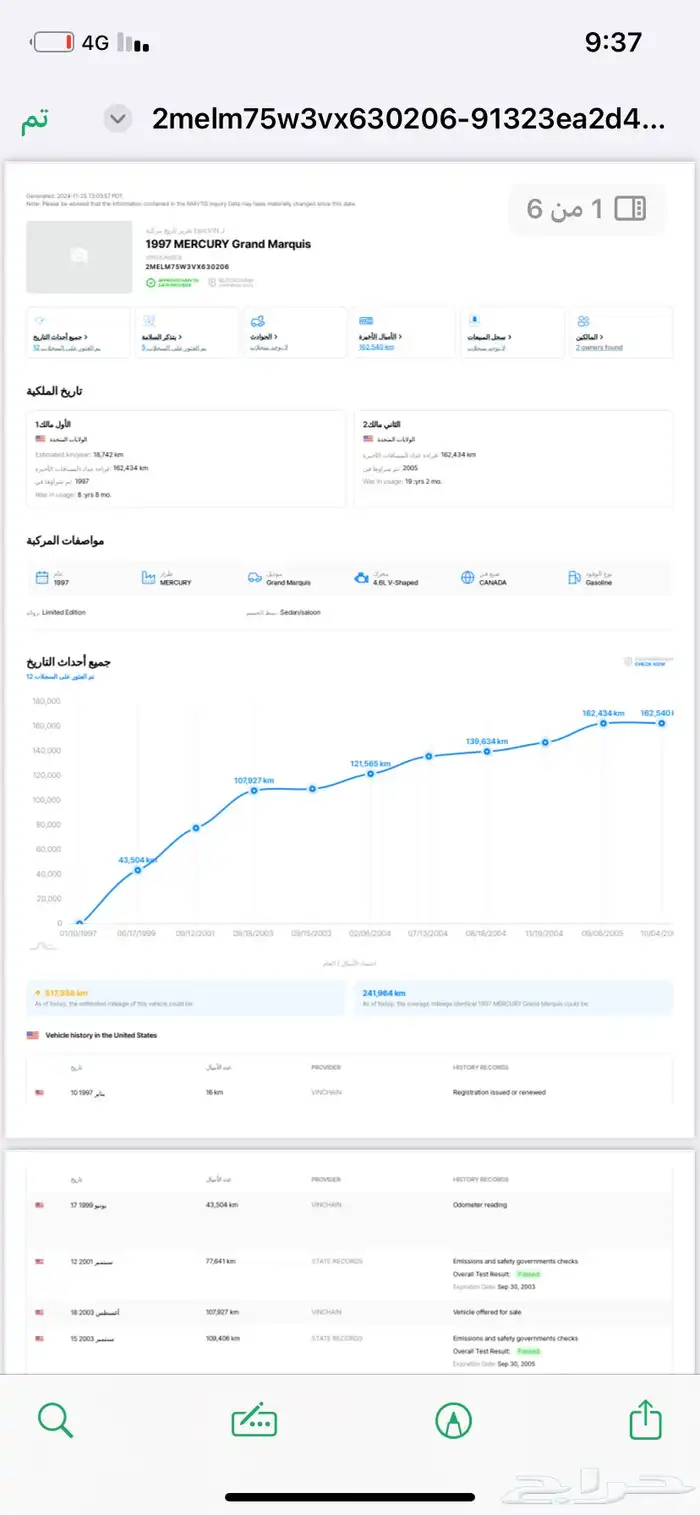Viewport: 700px width, 1515px height.
Task: Open the markup pen icon
Action: (454, 1420)
